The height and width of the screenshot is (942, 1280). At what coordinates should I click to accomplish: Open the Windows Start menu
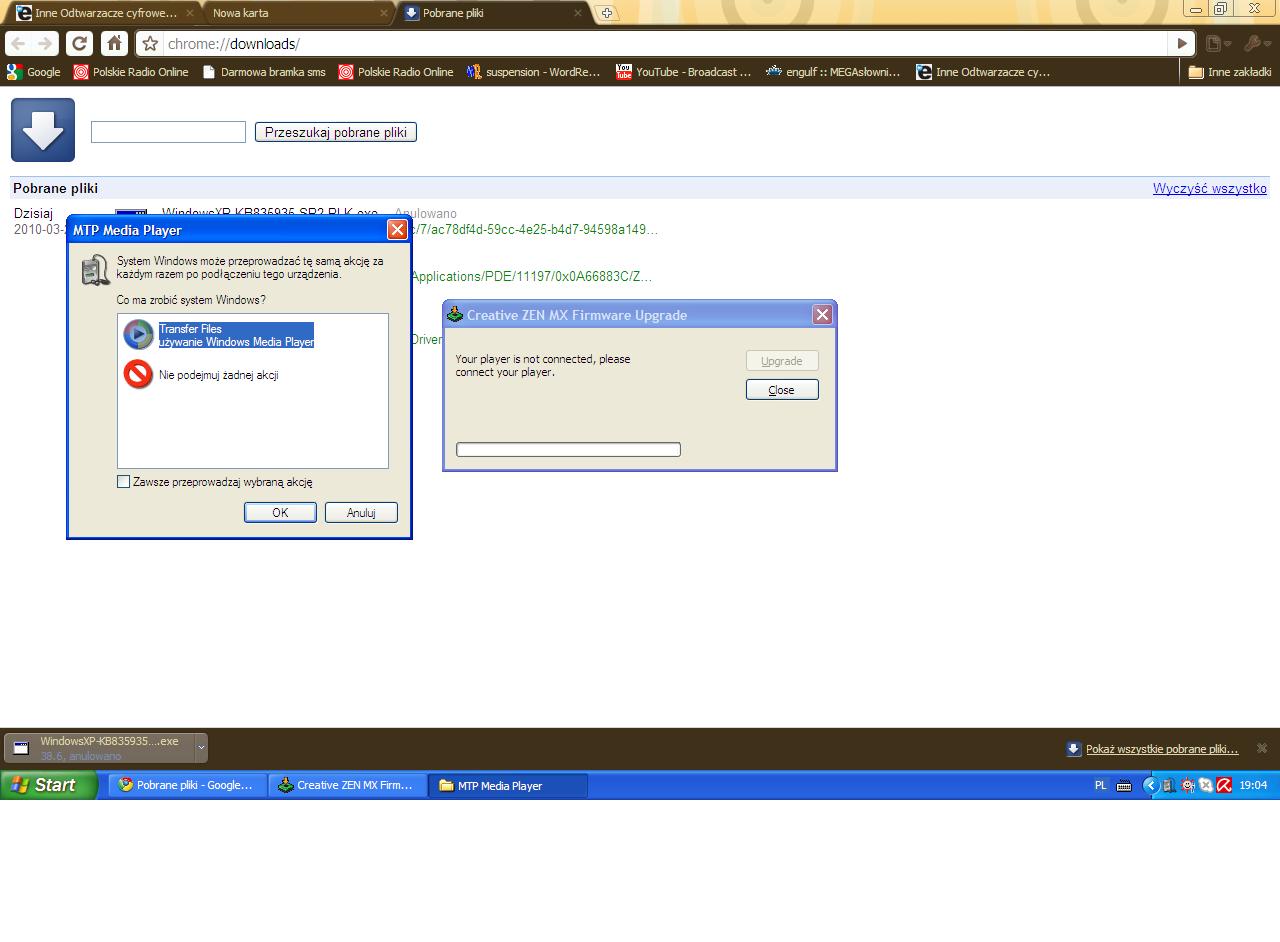[48, 785]
